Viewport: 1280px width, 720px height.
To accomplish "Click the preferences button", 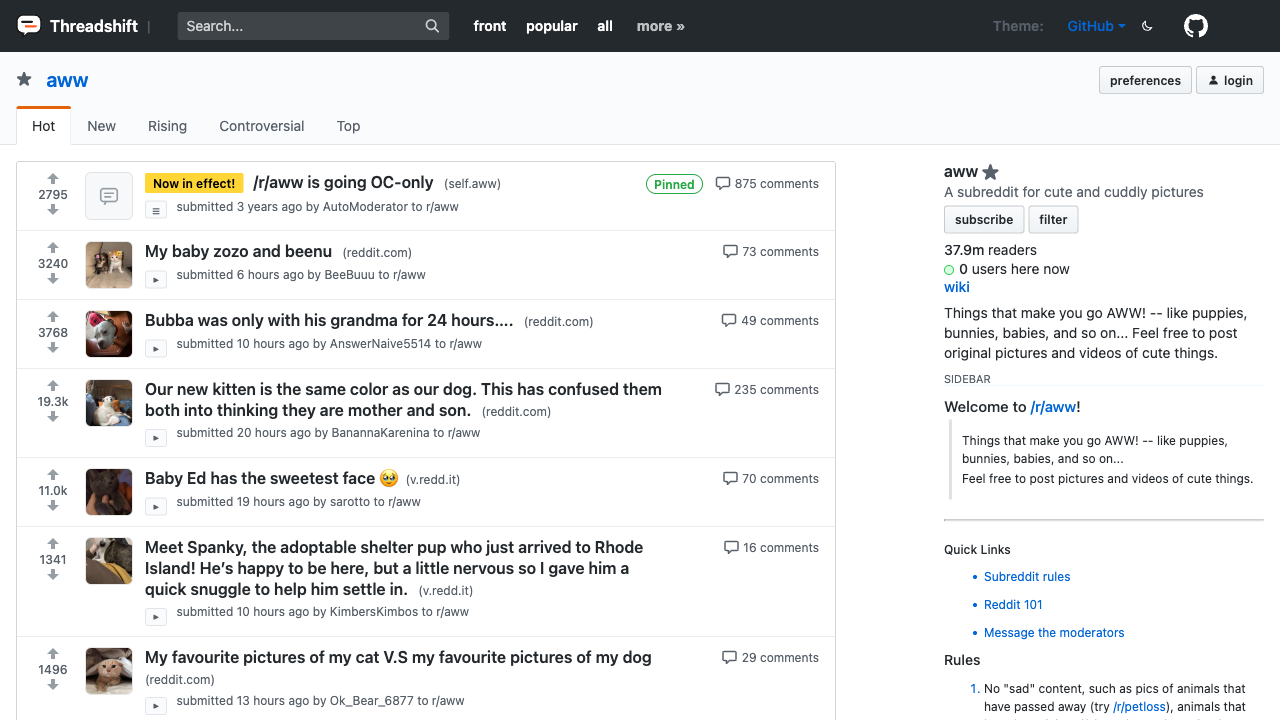I will 1145,81.
